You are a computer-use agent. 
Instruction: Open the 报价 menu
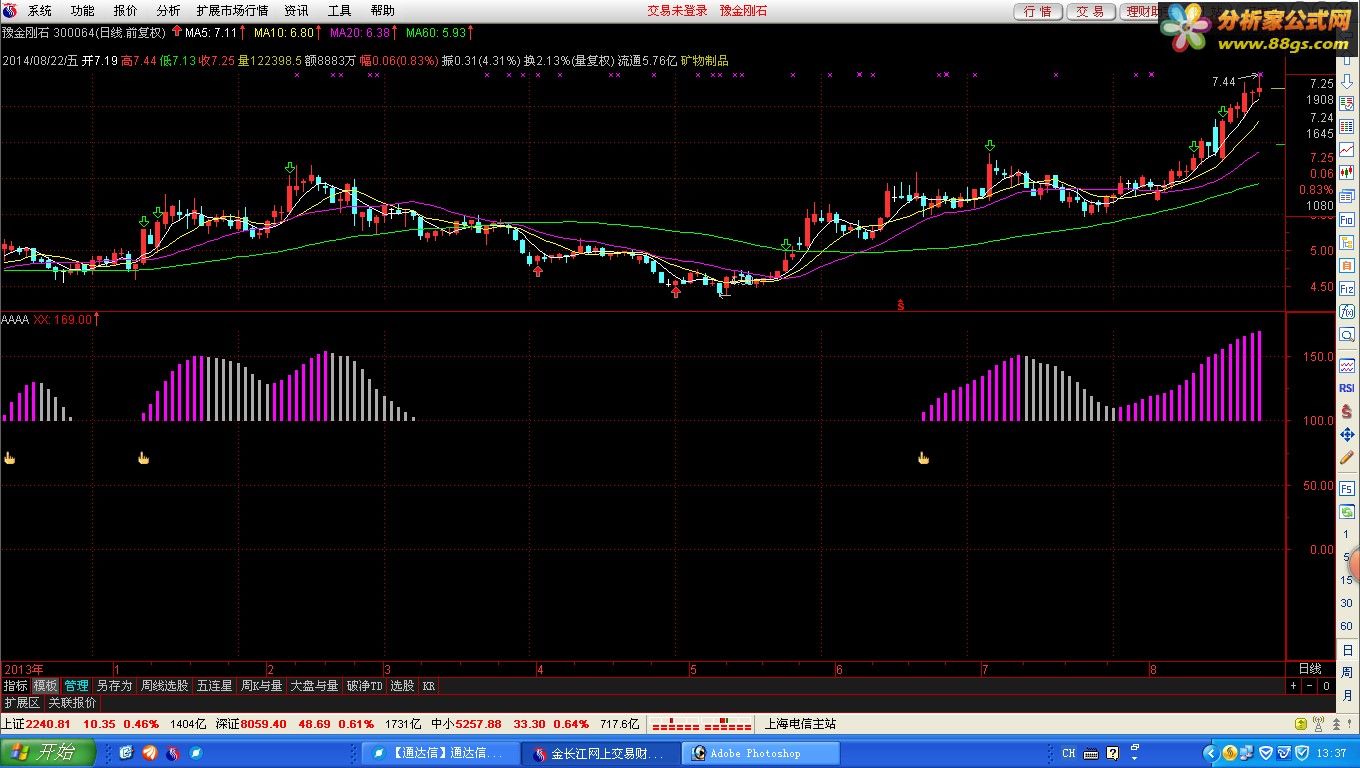(x=126, y=11)
